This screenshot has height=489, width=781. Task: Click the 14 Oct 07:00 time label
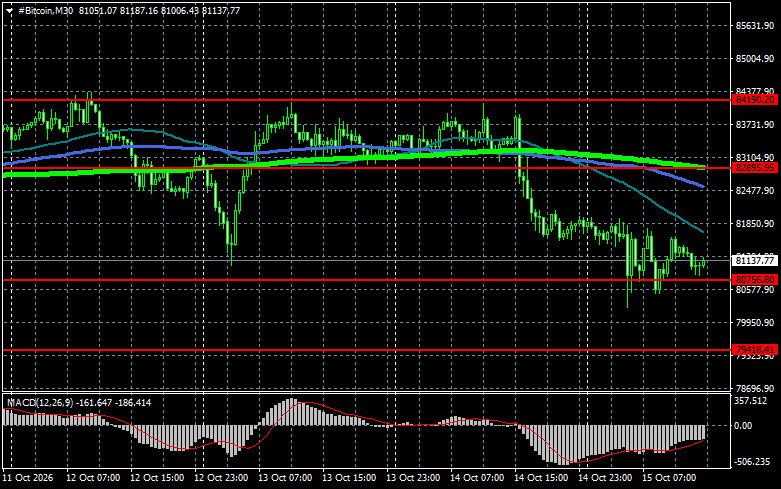pos(477,478)
